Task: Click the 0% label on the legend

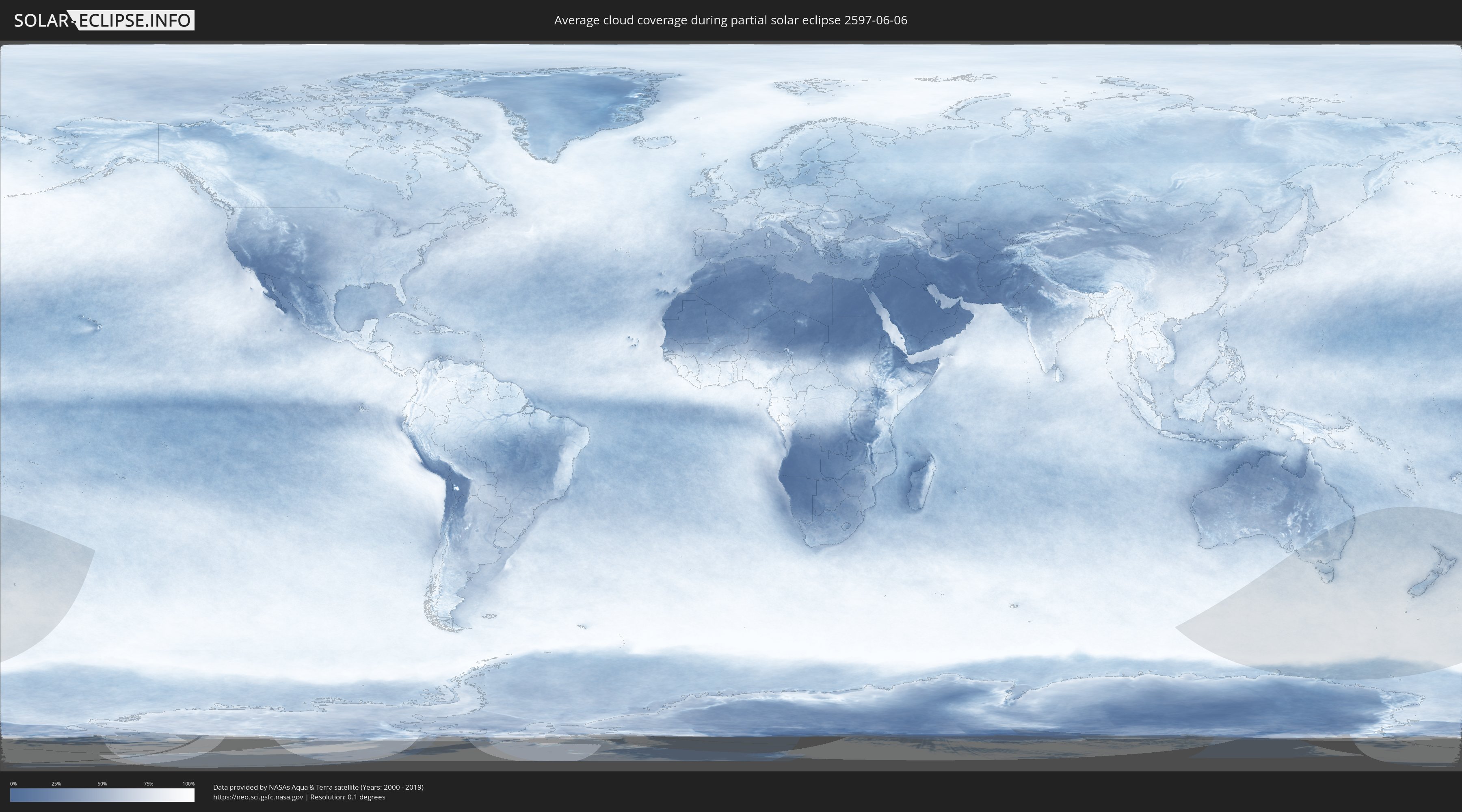Action: pos(13,784)
